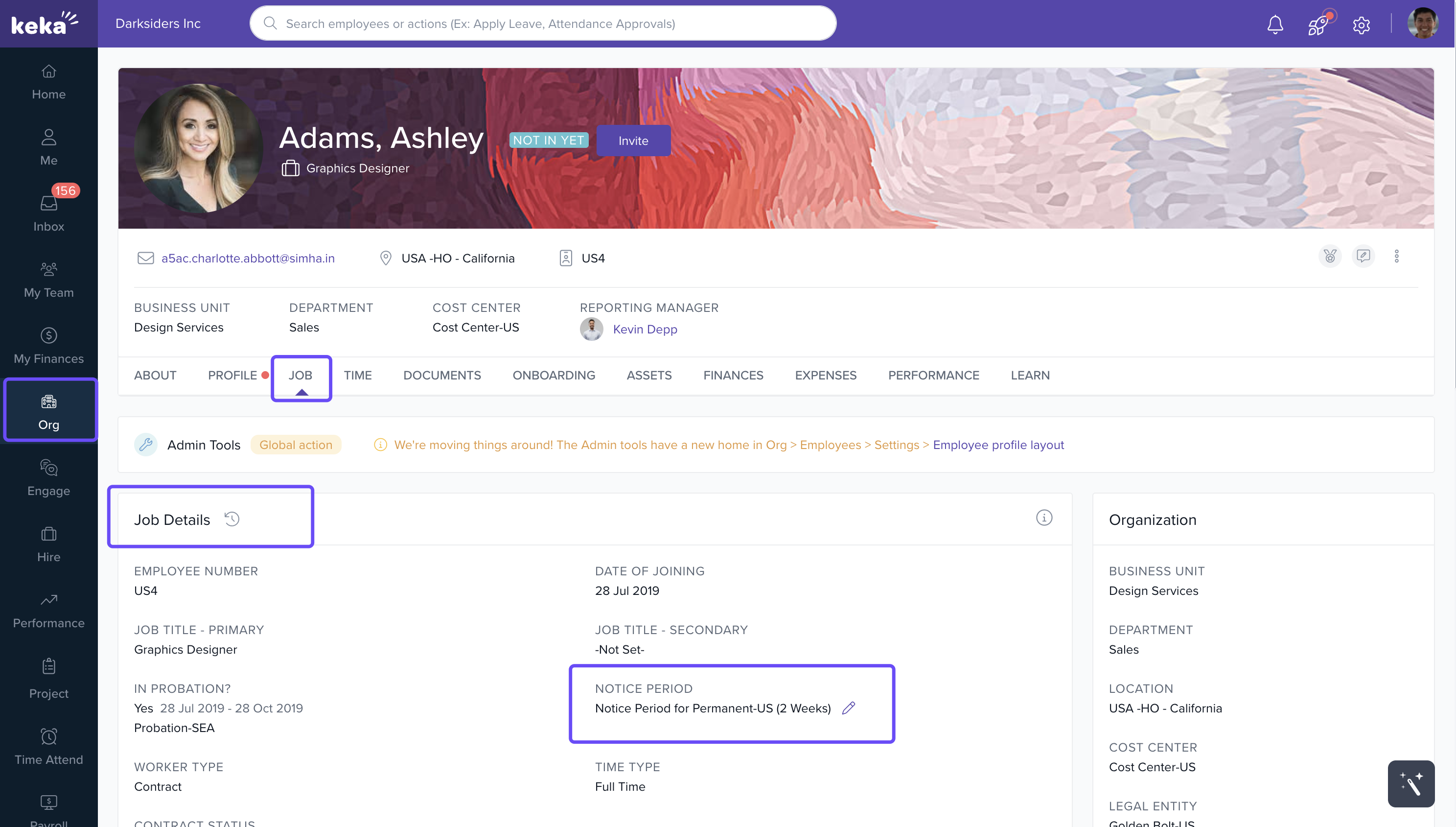
Task: Go to Engage in sidebar
Action: [x=49, y=477]
